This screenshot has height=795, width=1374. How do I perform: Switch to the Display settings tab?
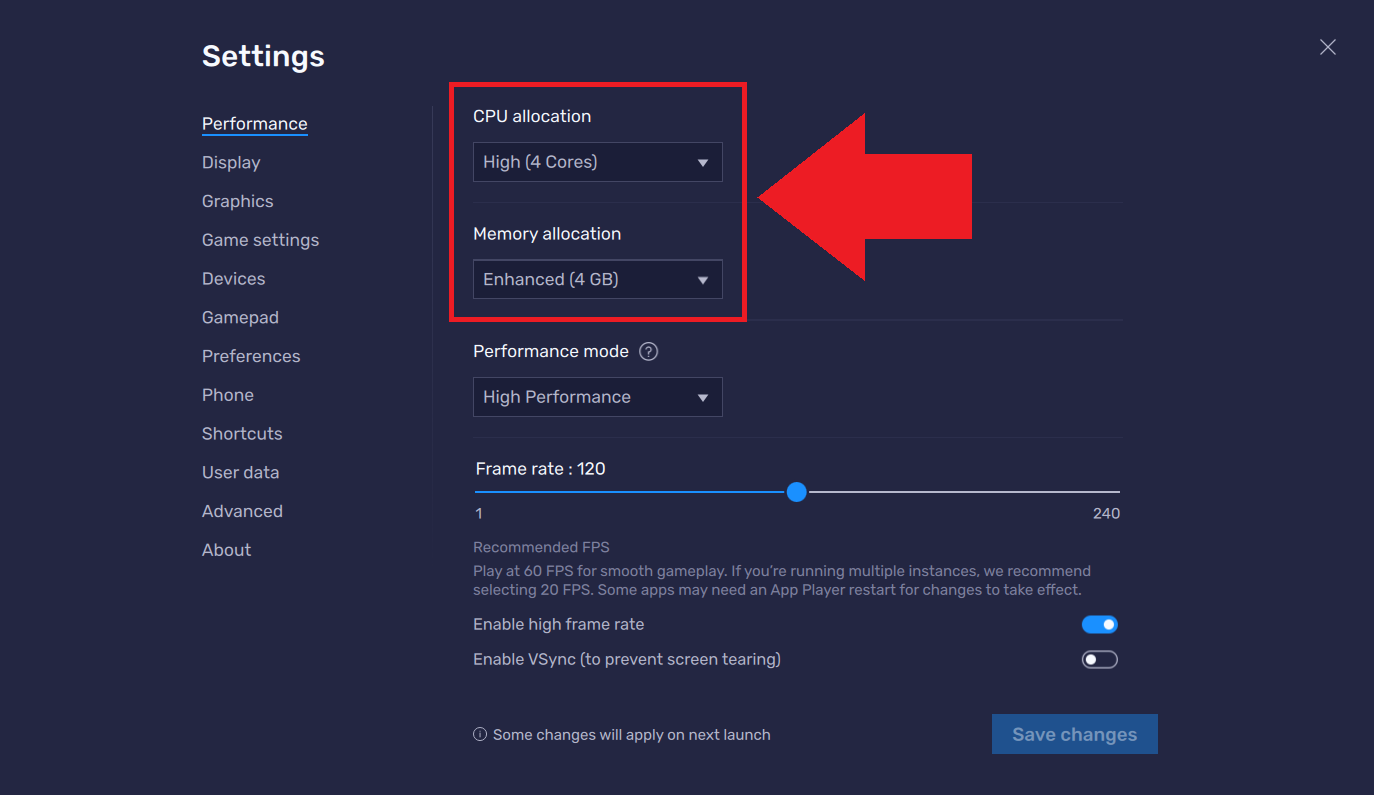coord(231,163)
